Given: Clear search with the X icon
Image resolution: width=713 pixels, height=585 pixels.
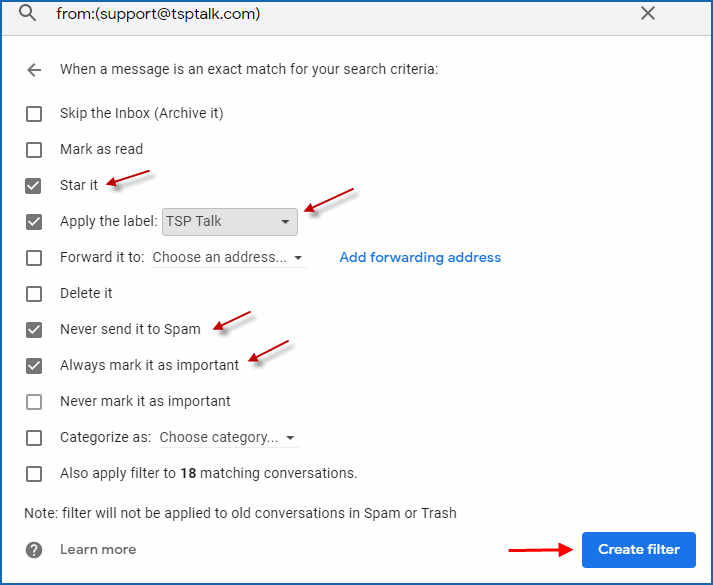Looking at the screenshot, I should tap(648, 14).
